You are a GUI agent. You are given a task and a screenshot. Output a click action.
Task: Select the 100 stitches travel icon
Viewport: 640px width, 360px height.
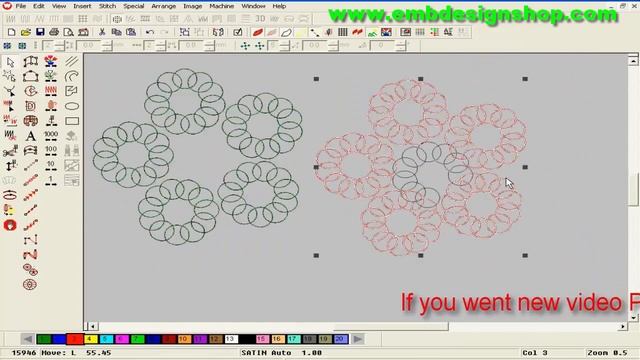[x=51, y=151]
